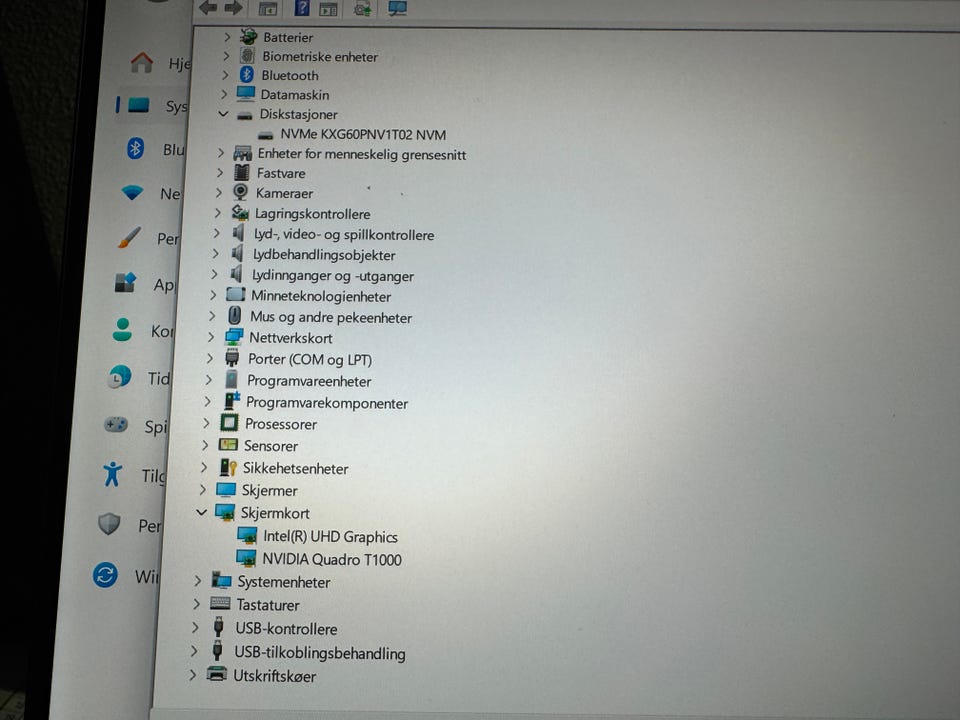Click the Utskriftskøer printer icon

pyautogui.click(x=216, y=674)
